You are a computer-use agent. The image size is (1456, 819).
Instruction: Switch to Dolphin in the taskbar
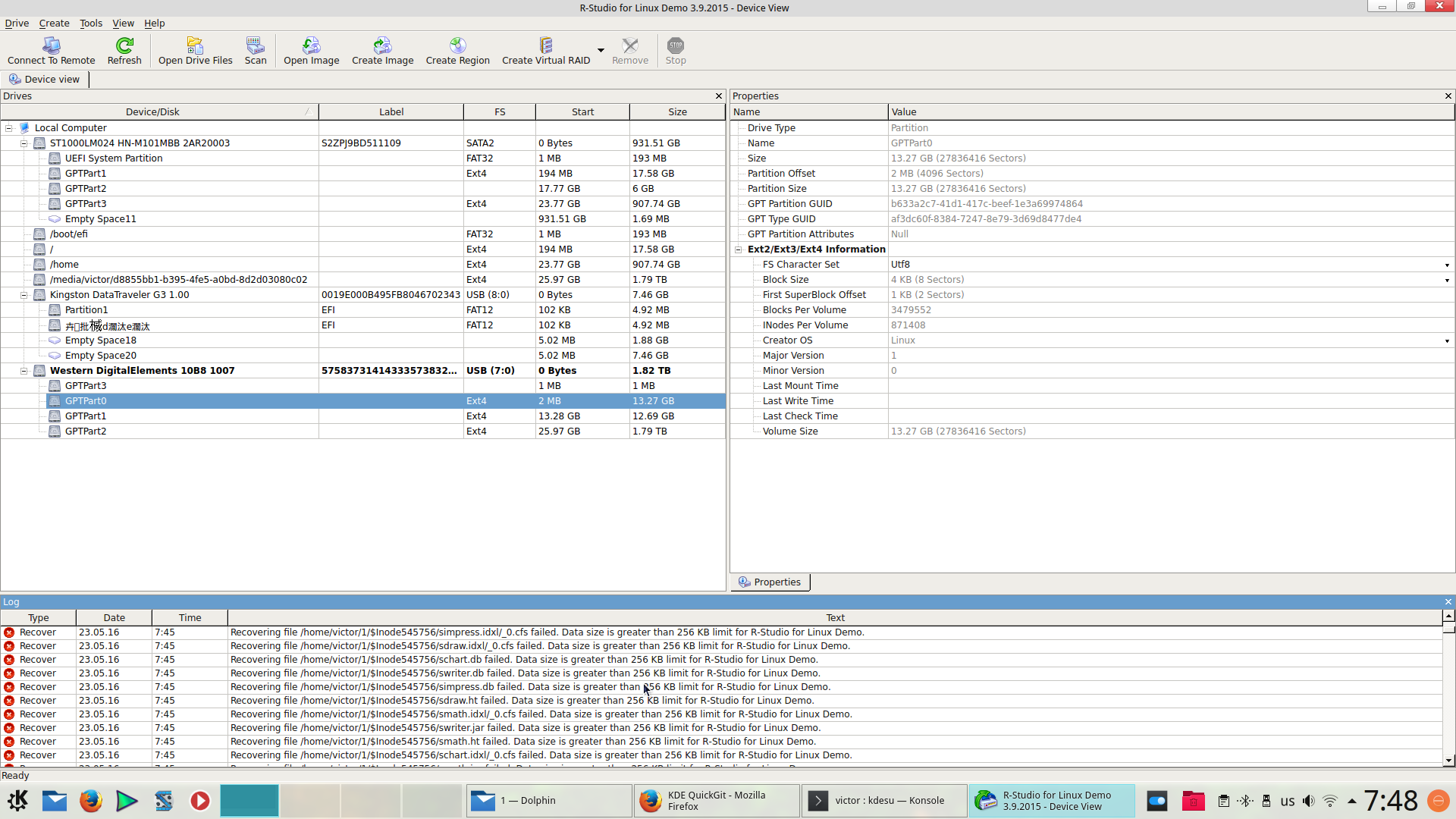click(x=548, y=801)
